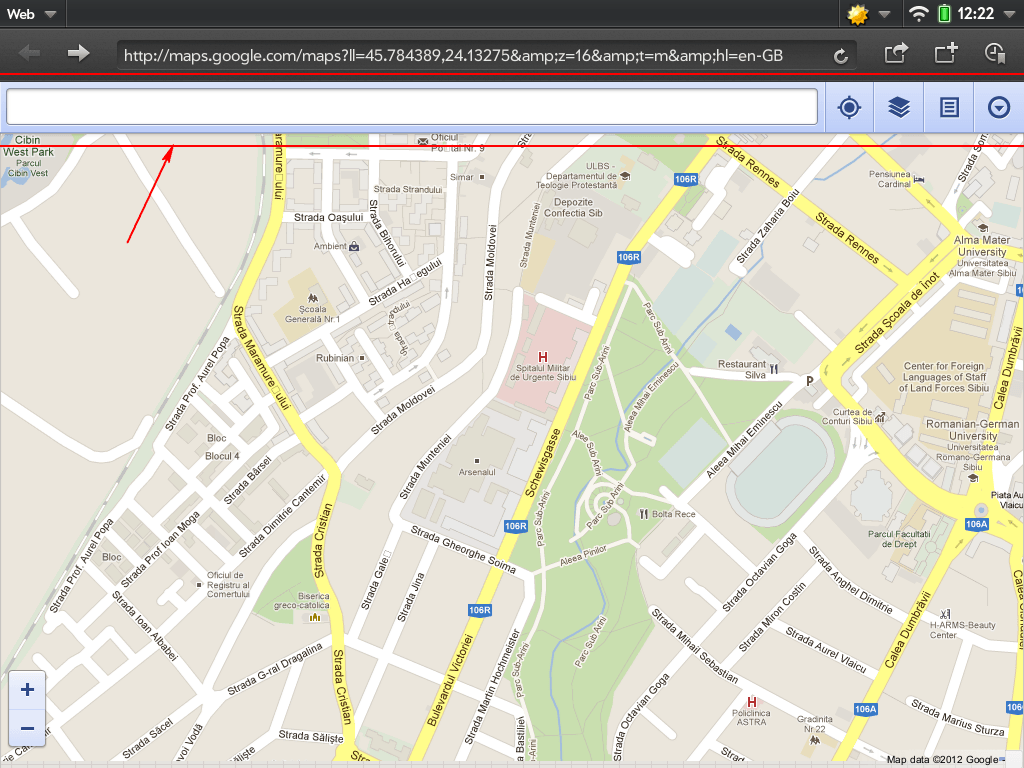The width and height of the screenshot is (1024, 768).
Task: Click the forward navigation arrow
Action: tap(78, 55)
